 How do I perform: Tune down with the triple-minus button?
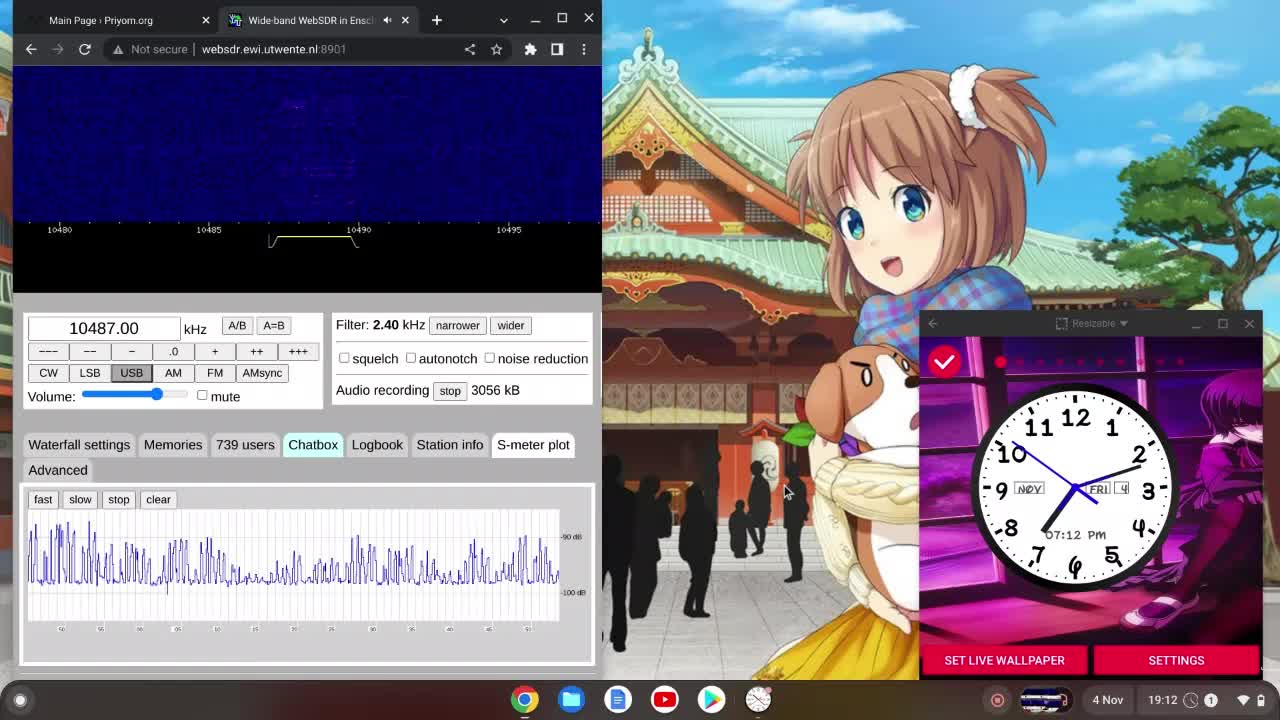pos(48,352)
